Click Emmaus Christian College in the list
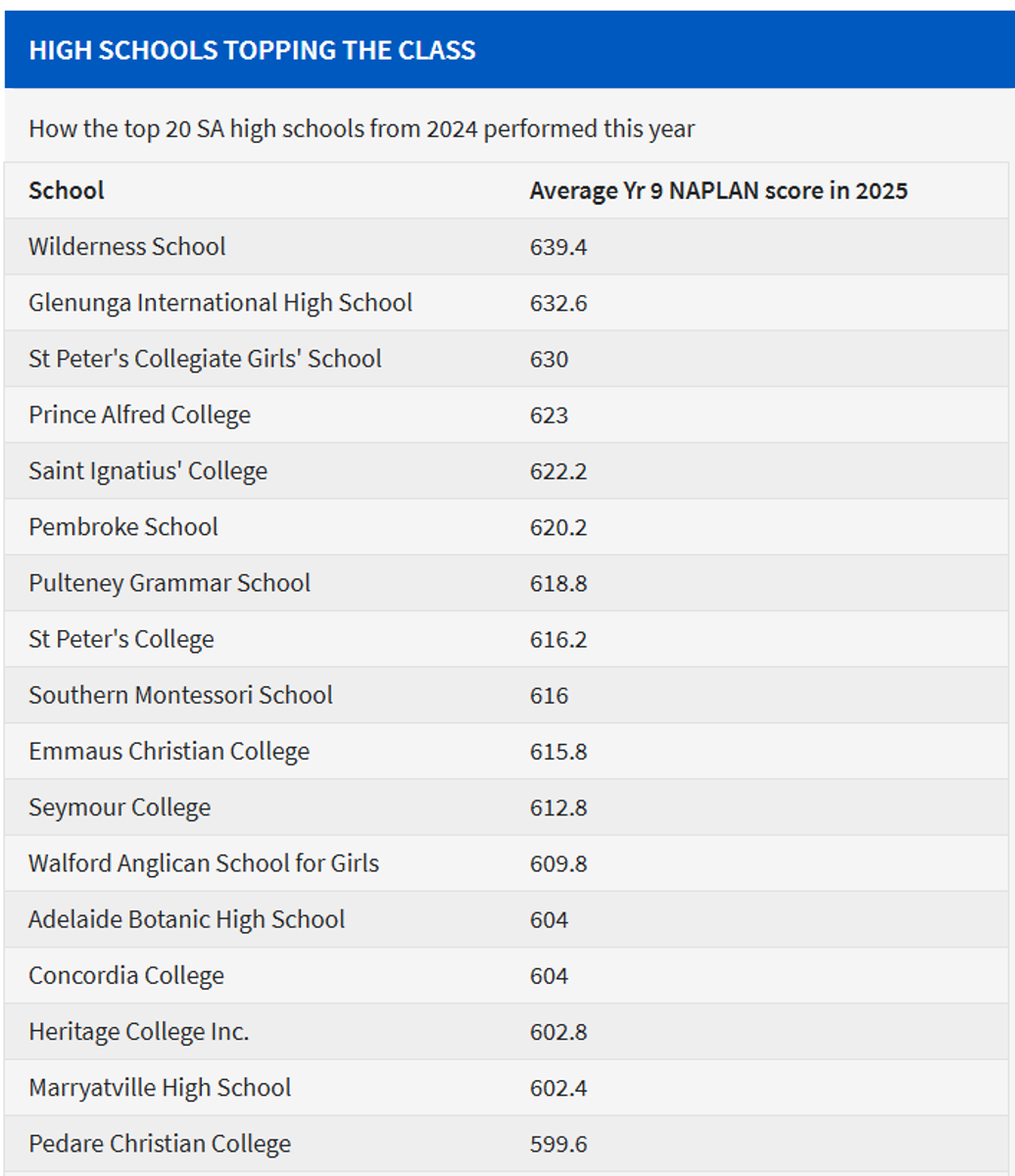The image size is (1015, 1176). click(169, 752)
